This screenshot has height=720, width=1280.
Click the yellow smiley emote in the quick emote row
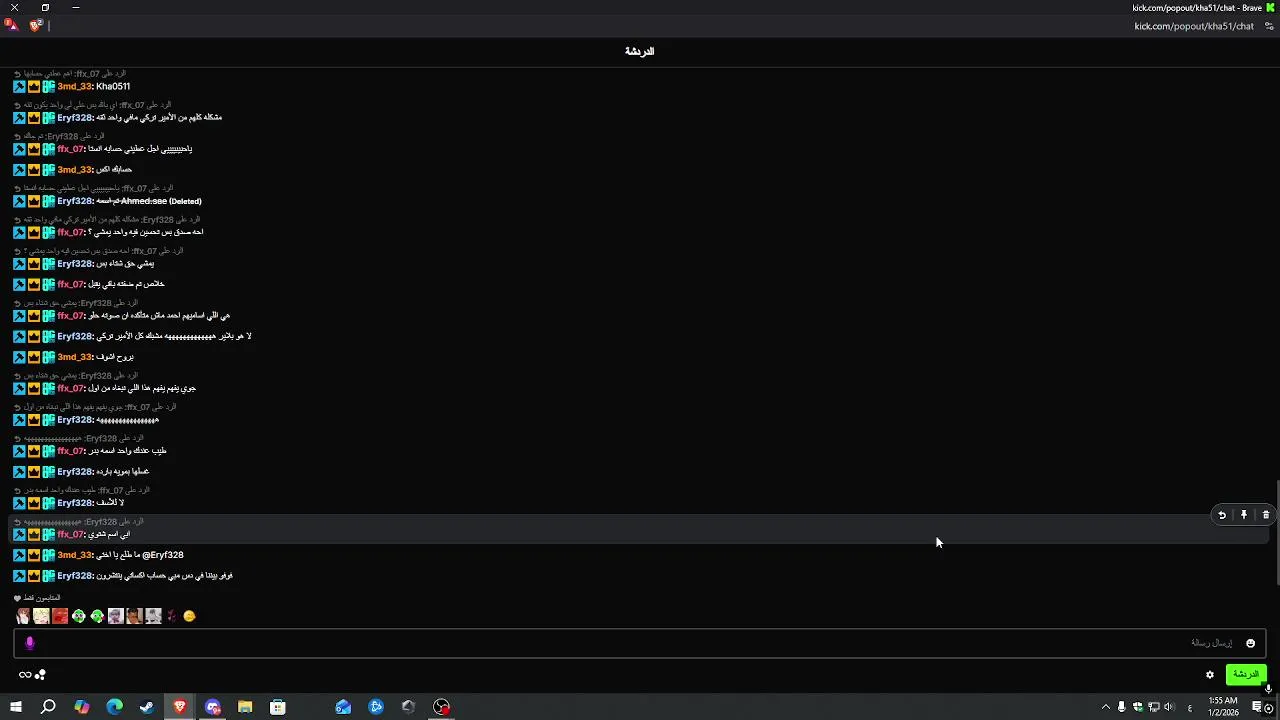[x=190, y=616]
